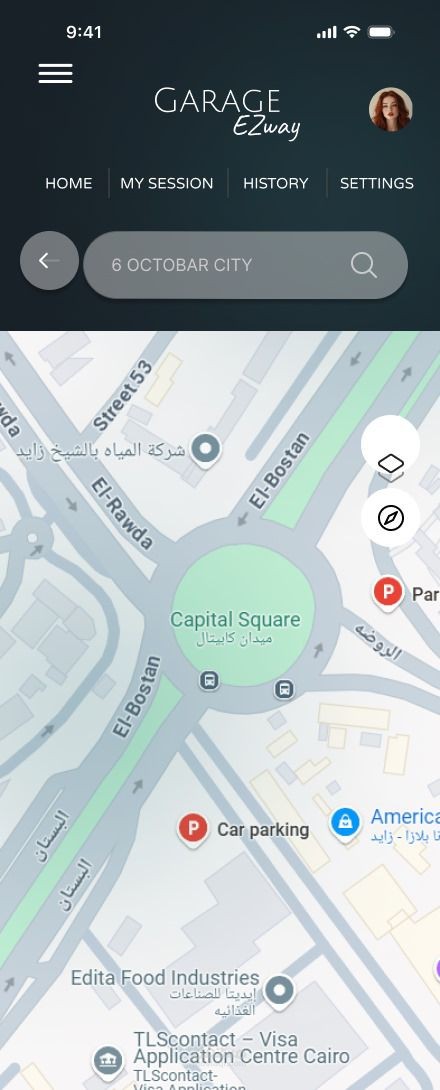This screenshot has width=440, height=1090.
Task: Go to the HOME tab
Action: (69, 184)
